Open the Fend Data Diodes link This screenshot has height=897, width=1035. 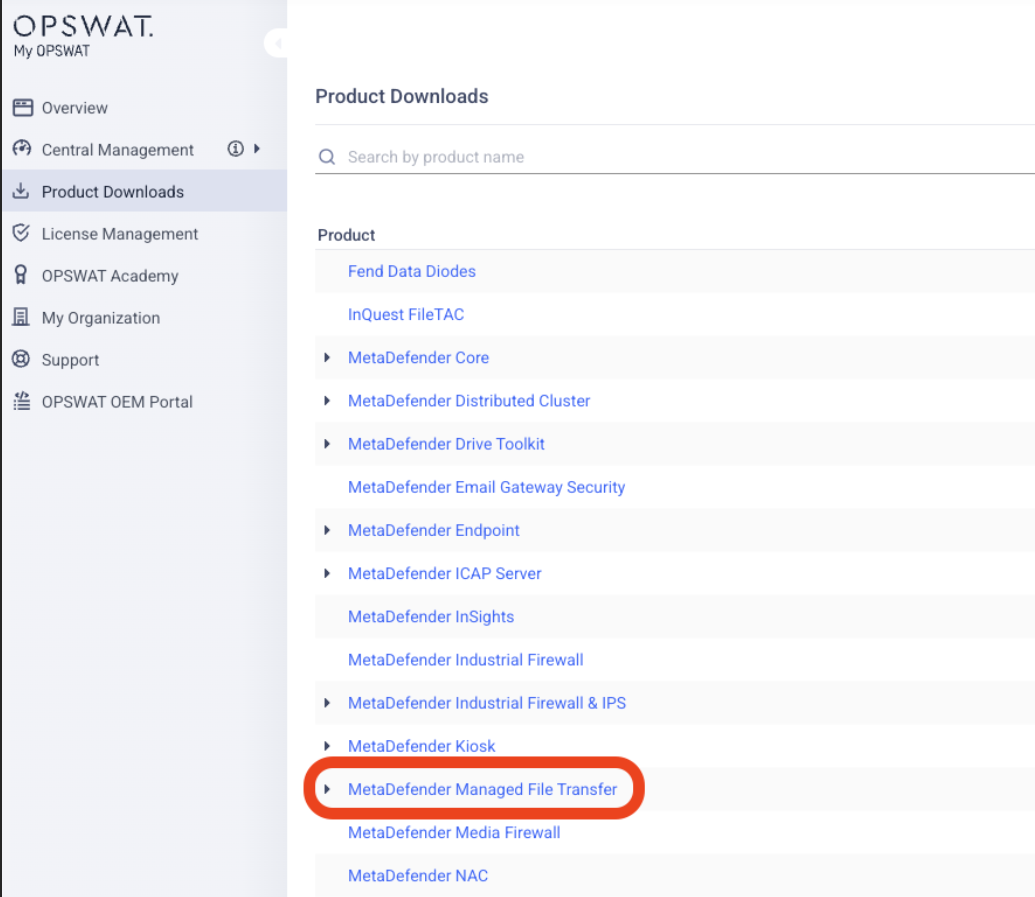click(412, 271)
